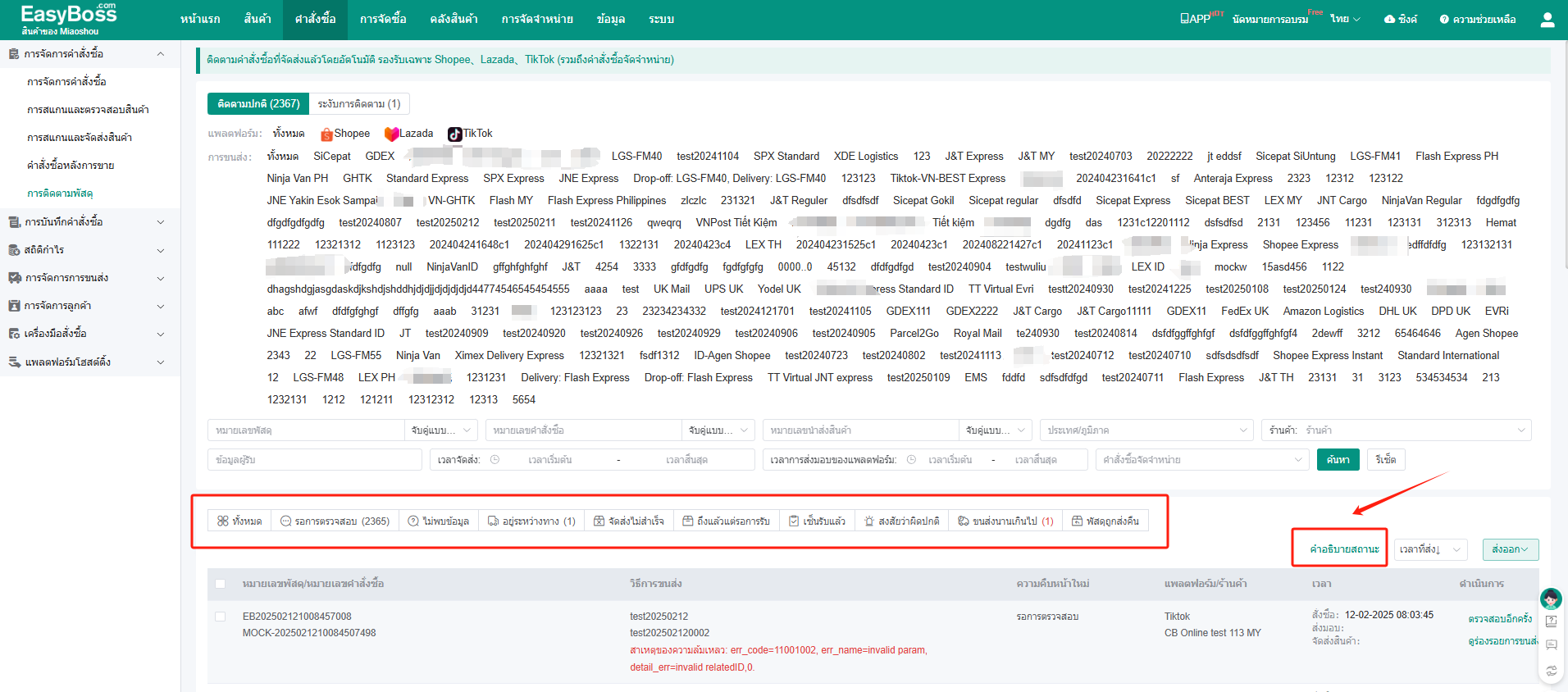Click the ค้นหา search button

[x=1338, y=460]
